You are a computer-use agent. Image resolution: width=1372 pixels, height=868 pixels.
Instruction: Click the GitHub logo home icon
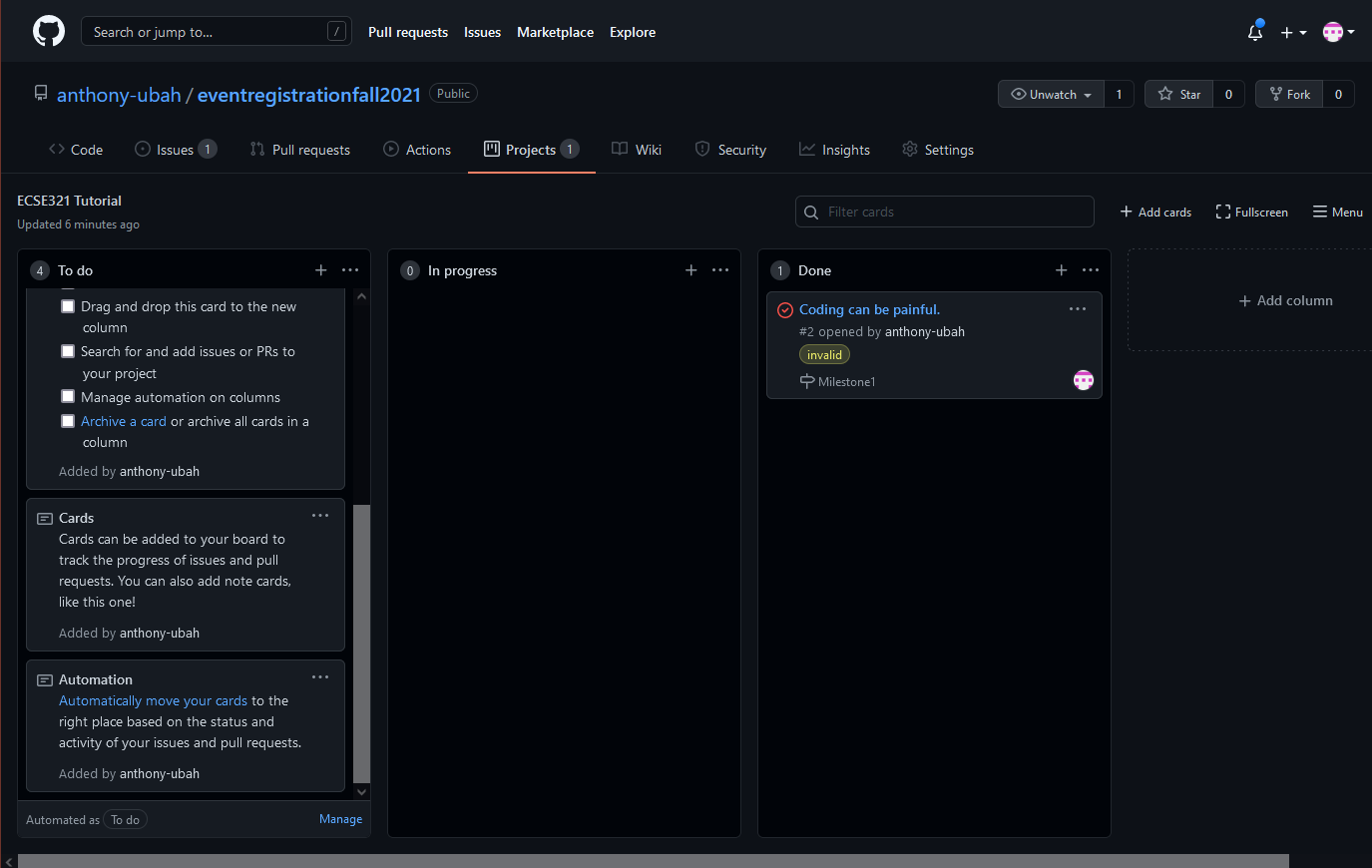(x=48, y=32)
